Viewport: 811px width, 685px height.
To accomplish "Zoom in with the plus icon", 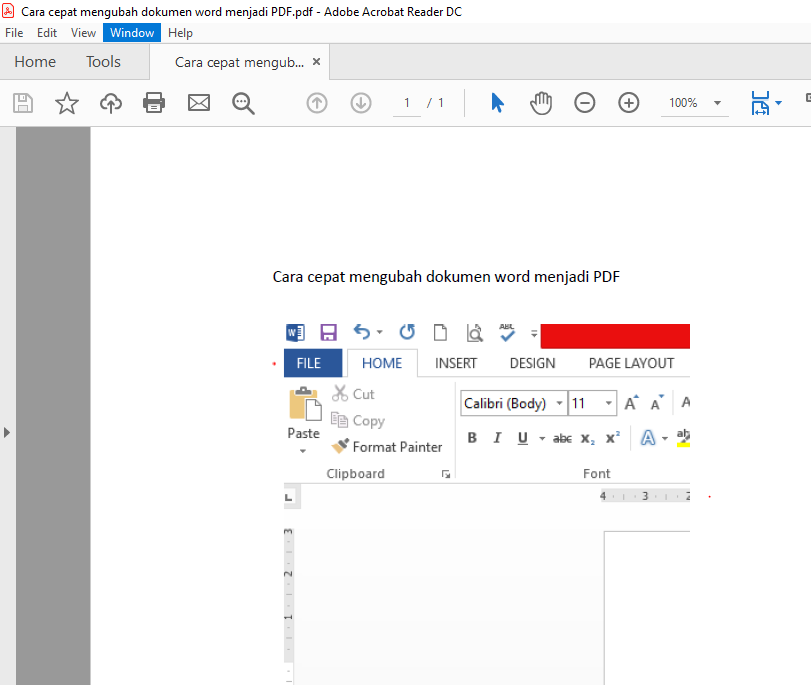I will coord(628,103).
